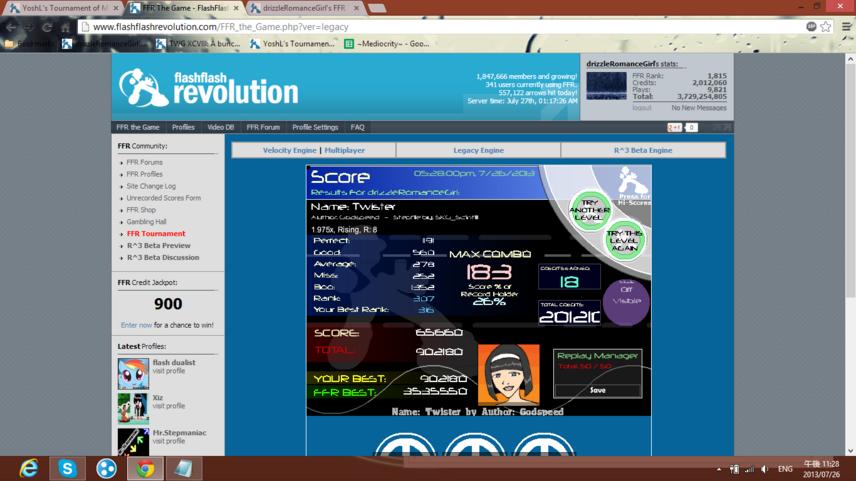The image size is (856, 481).
Task: Open FFR Forum menu item
Action: (263, 127)
